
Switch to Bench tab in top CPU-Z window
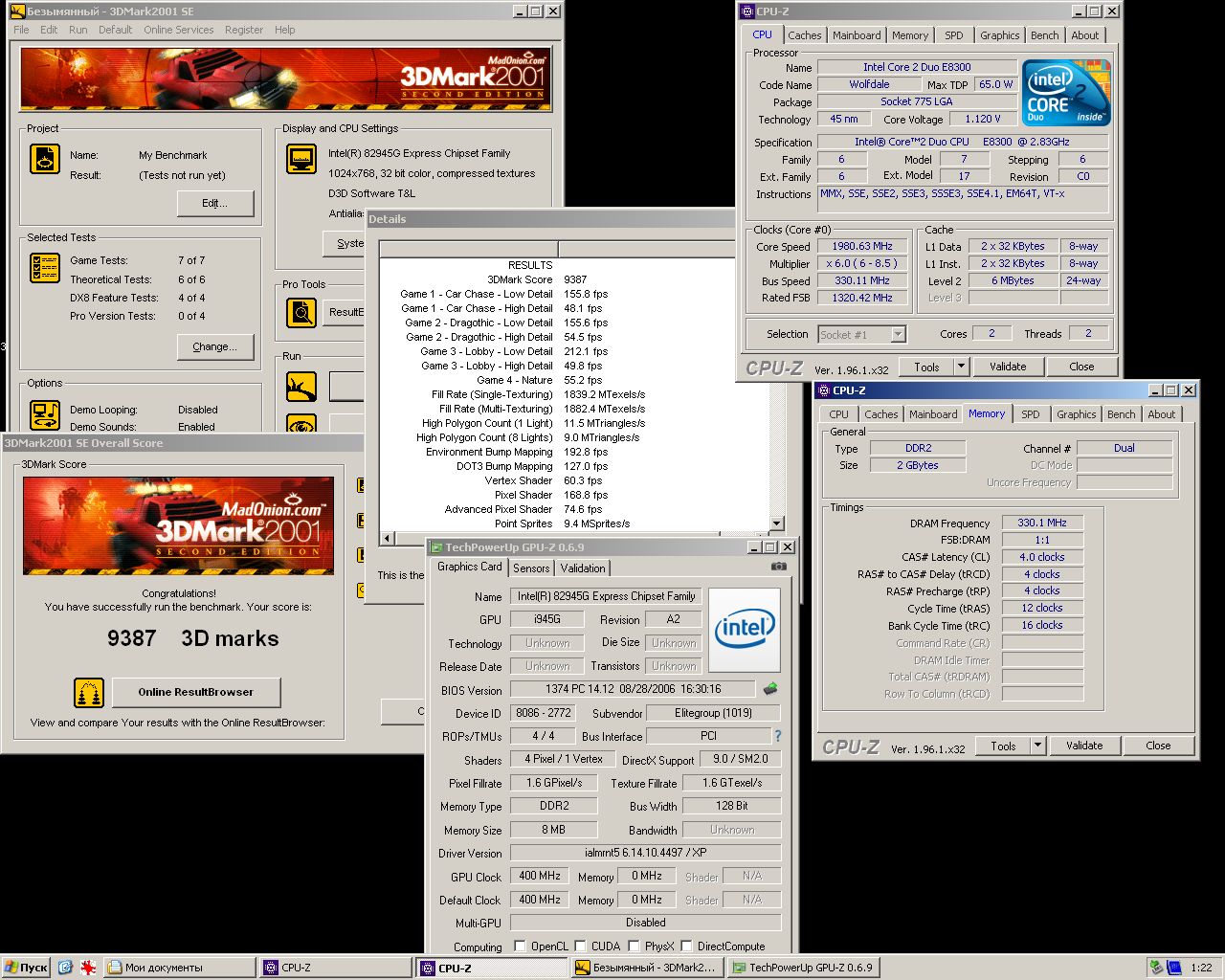(x=1045, y=35)
